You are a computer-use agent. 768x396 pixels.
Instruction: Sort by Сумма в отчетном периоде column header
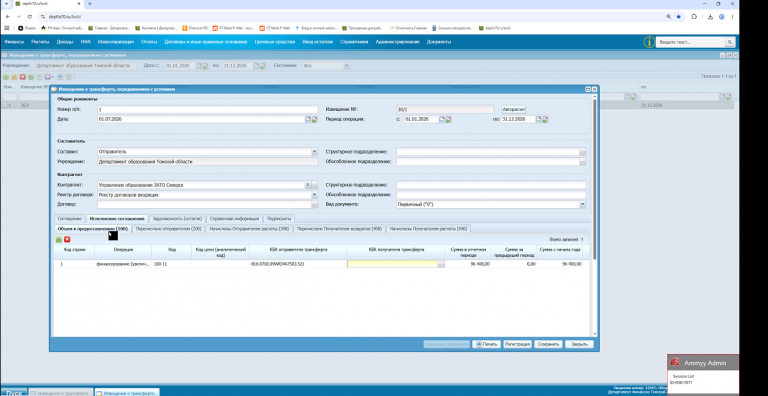tap(467, 251)
